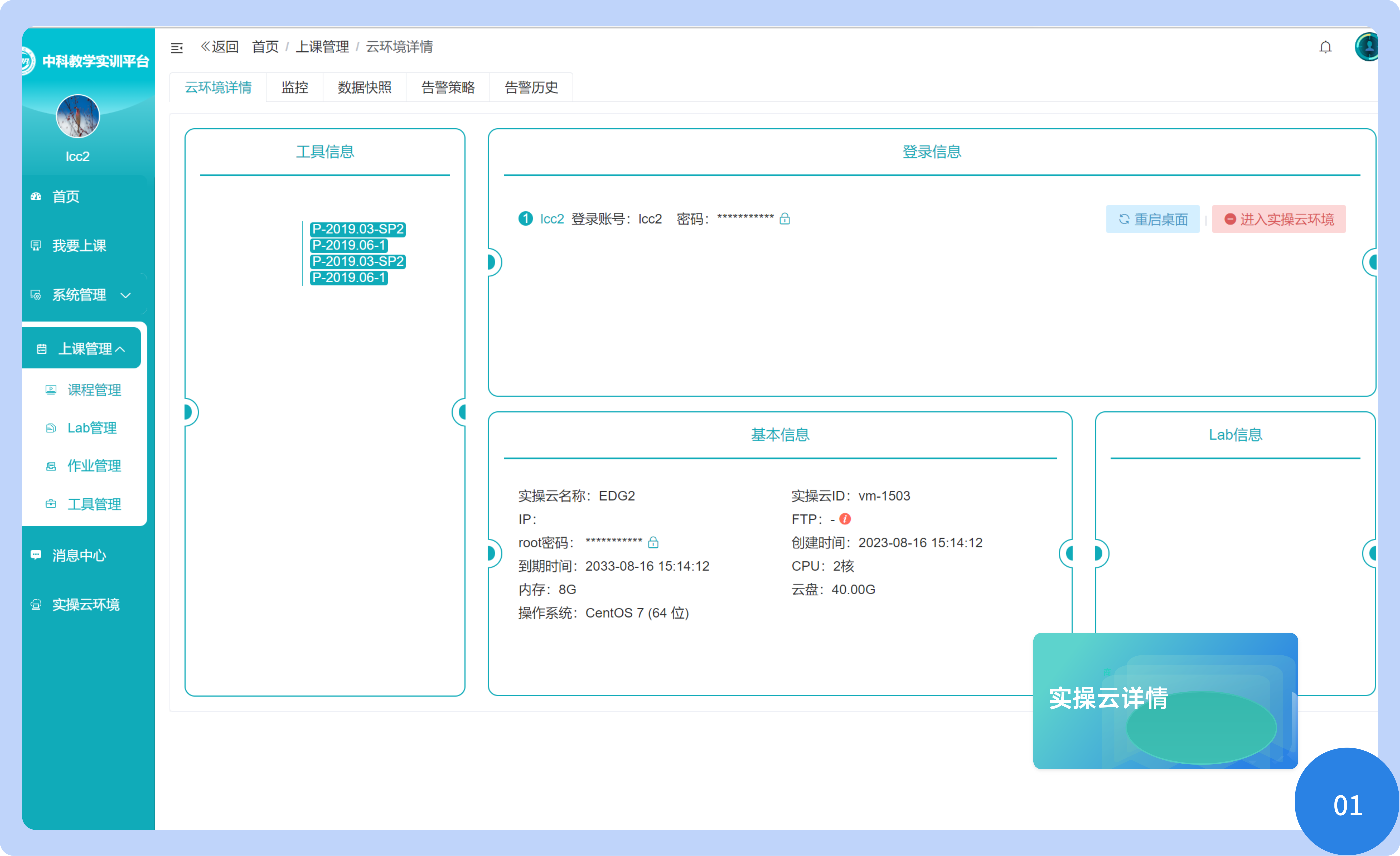Viewport: 1400px width, 856px height.
Task: Collapse sidebar with the hamburger menu icon
Action: point(177,48)
